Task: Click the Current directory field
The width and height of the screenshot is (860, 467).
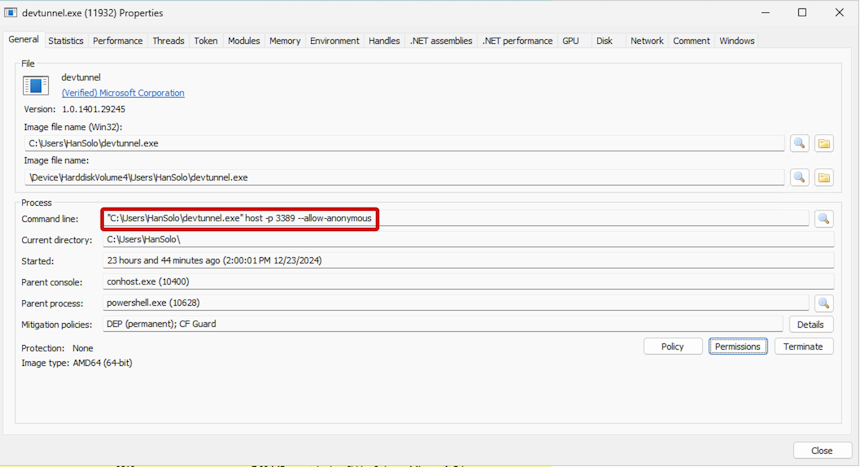Action: point(468,240)
